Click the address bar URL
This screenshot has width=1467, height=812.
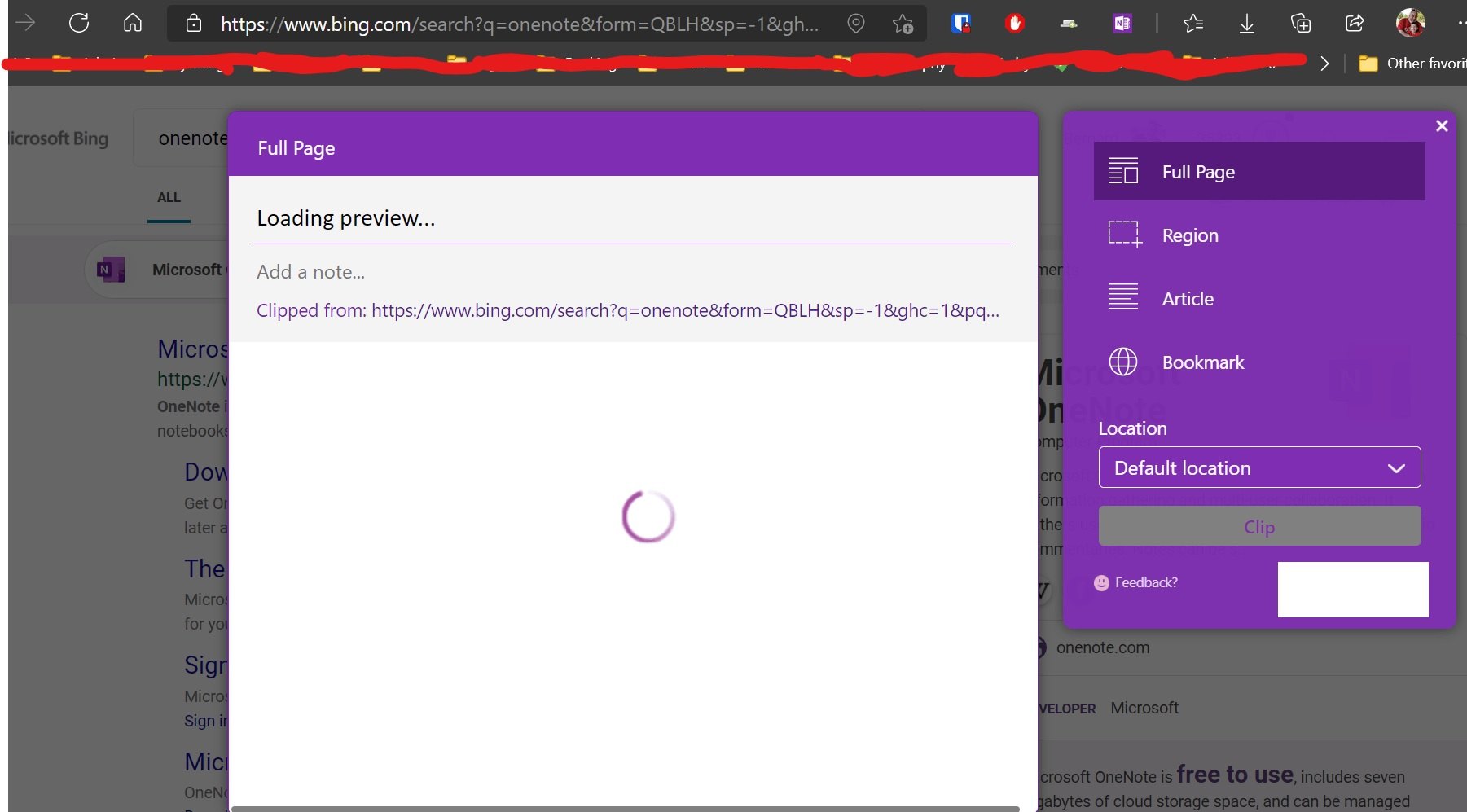click(x=520, y=24)
